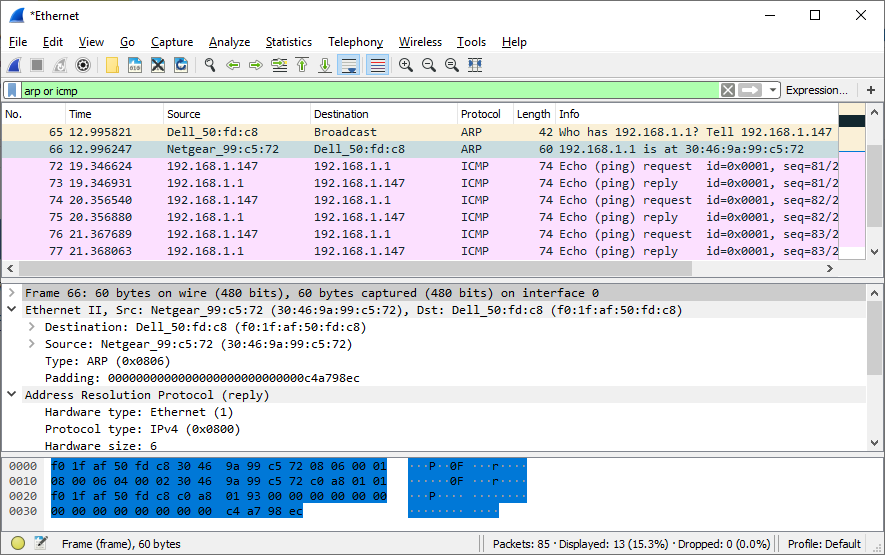Click the Zoom out icon
Screen dimensions: 885x555
click(x=429, y=65)
